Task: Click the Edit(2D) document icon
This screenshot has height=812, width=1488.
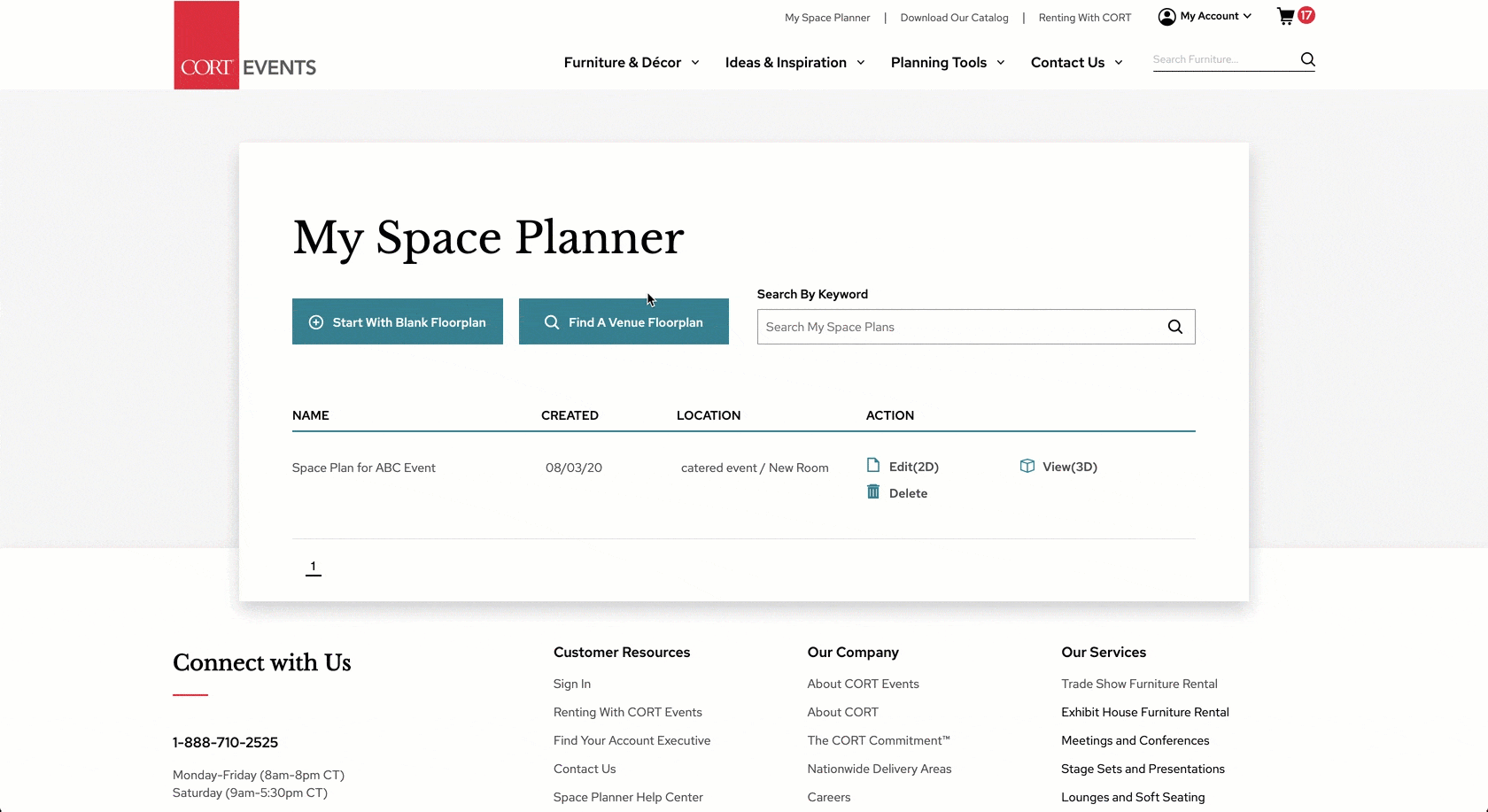Action: (873, 466)
